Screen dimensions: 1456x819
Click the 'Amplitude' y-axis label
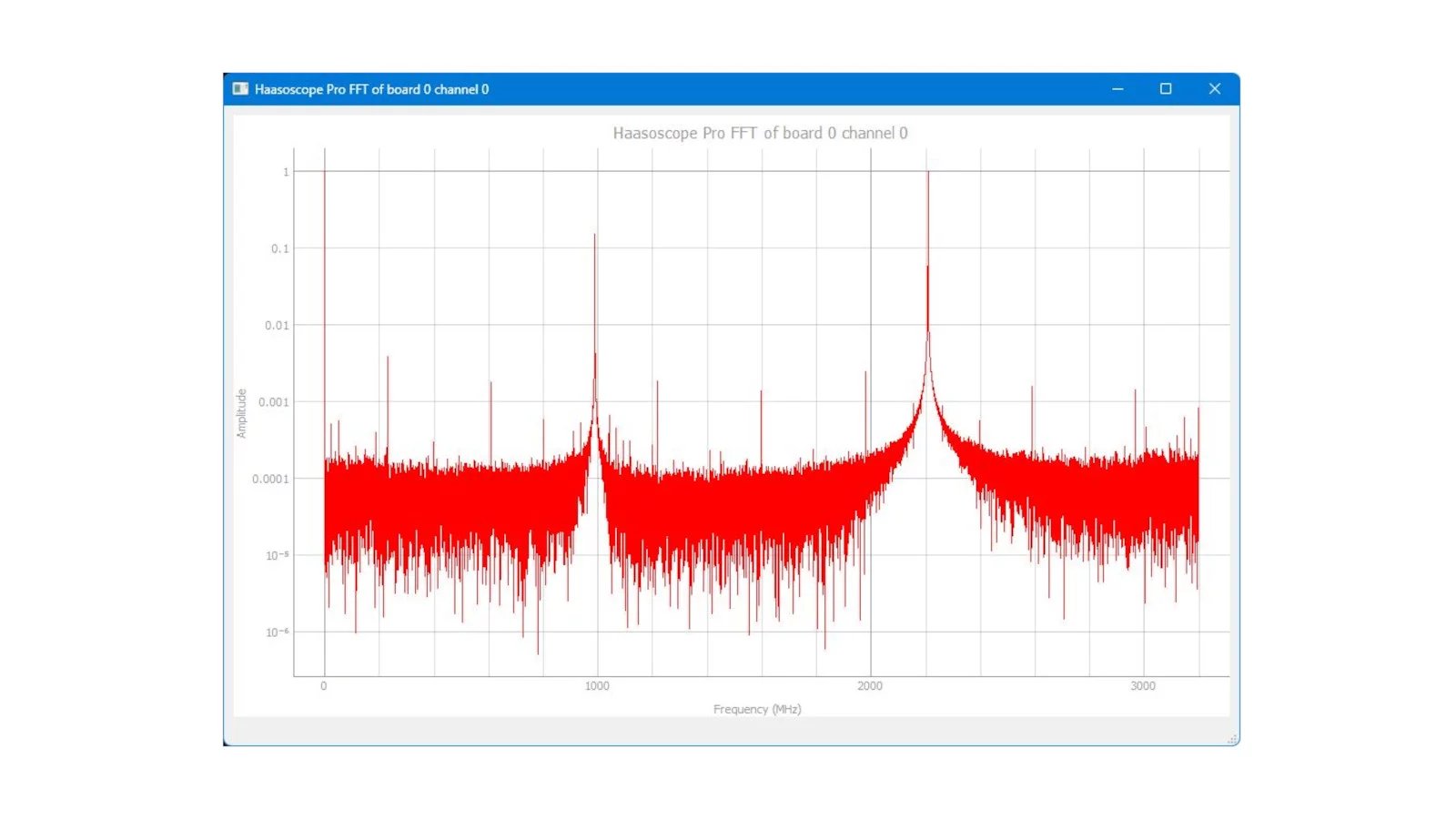click(x=241, y=413)
